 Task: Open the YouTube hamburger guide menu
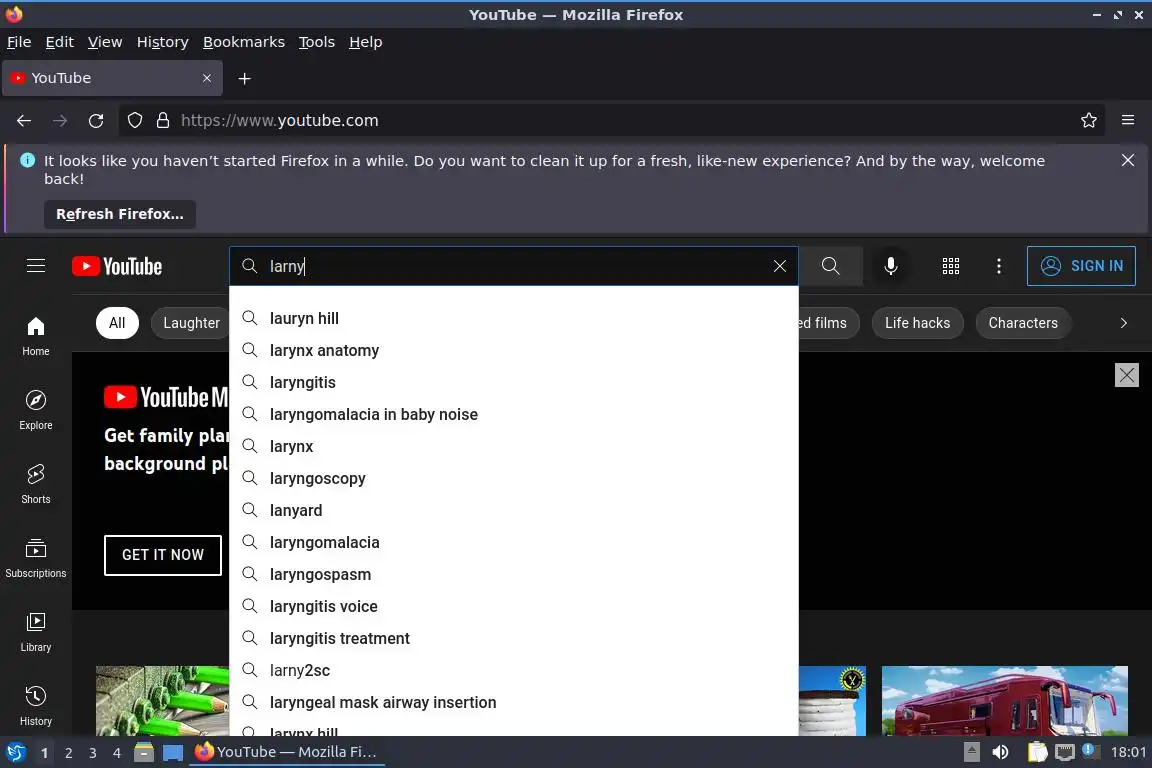coord(36,266)
